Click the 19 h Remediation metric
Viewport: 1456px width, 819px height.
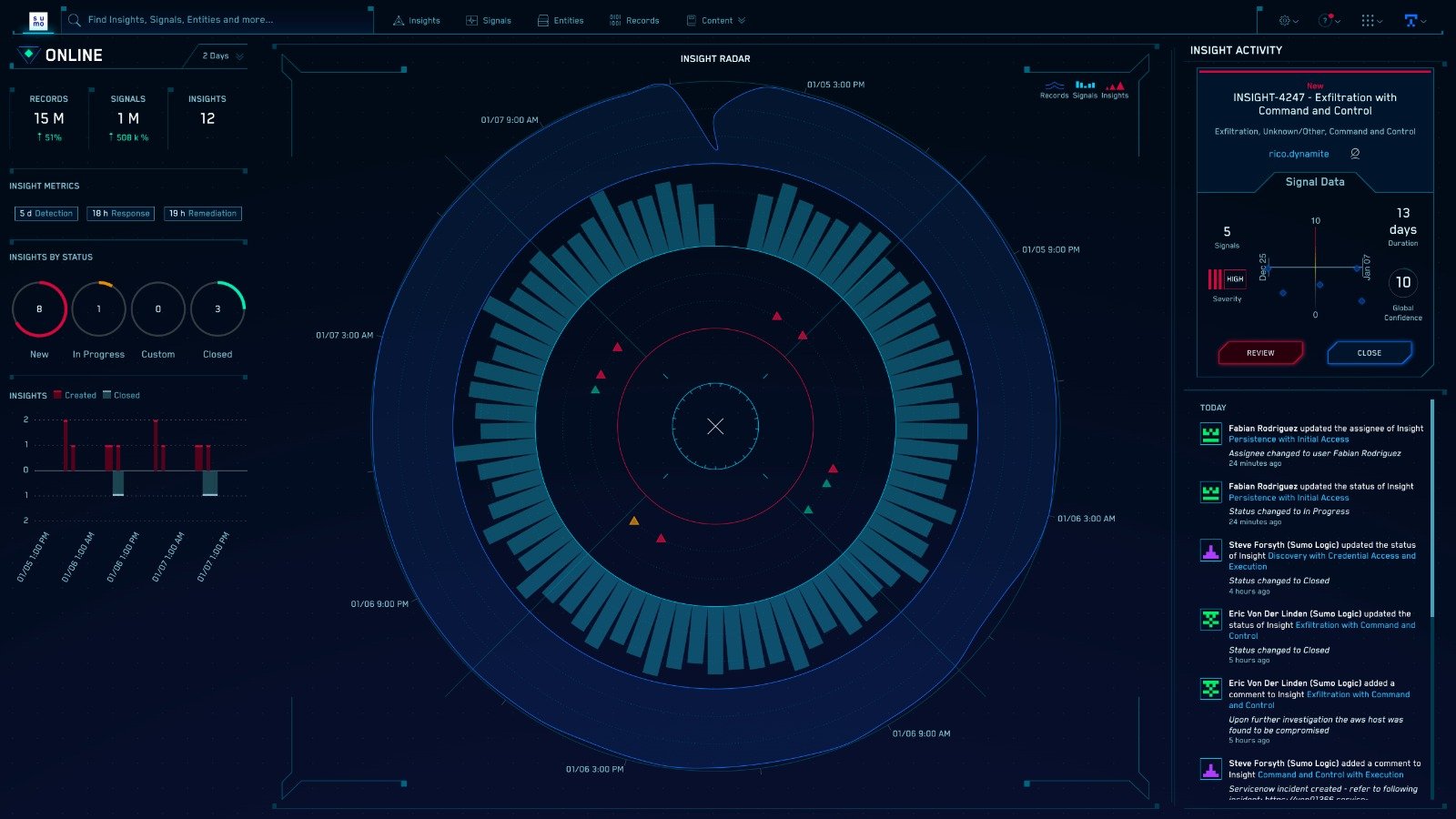point(203,213)
